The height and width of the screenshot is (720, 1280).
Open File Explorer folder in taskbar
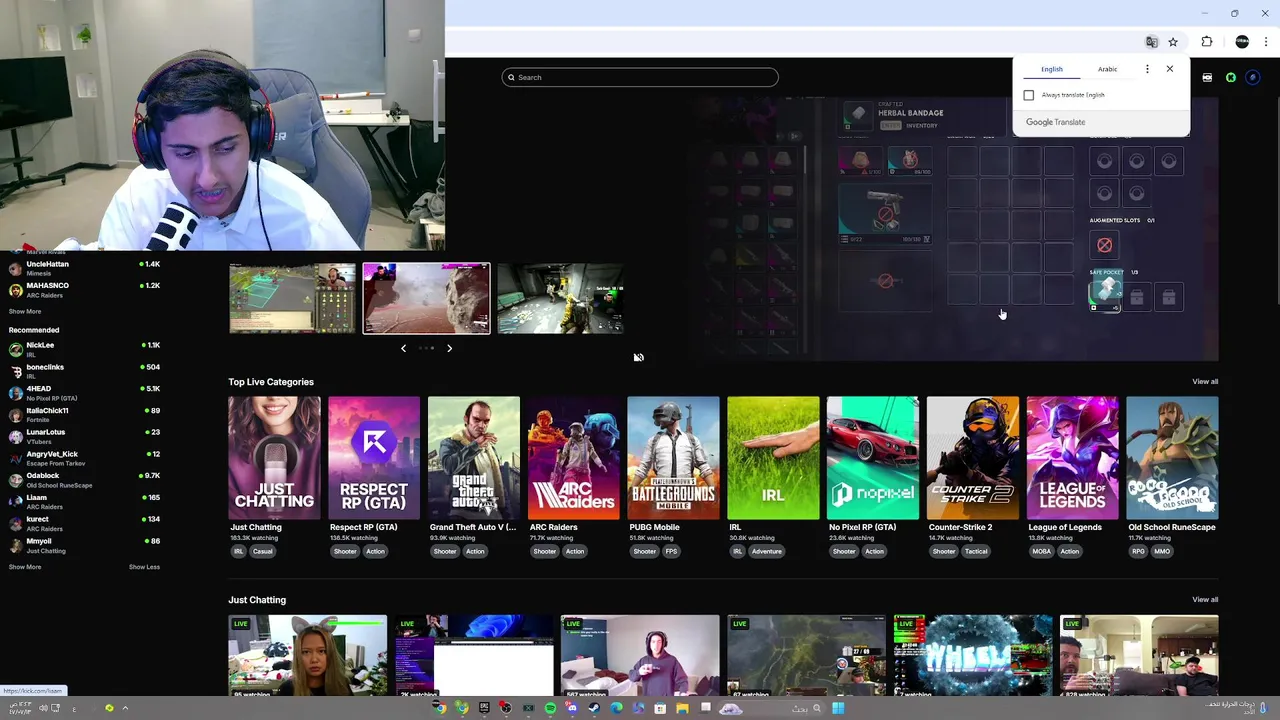click(x=682, y=708)
